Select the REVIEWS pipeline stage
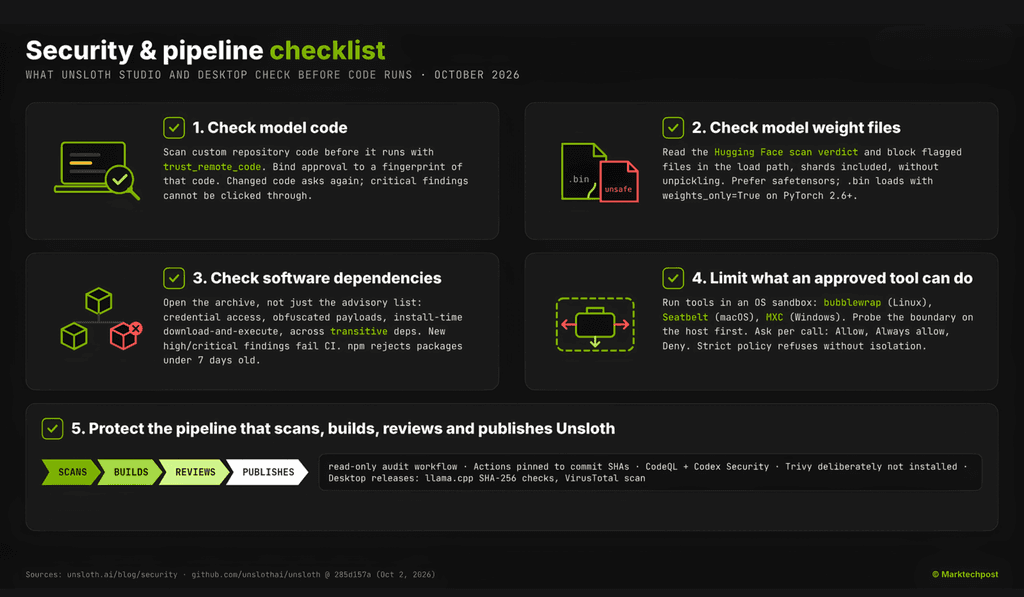The image size is (1024, 597). 194,472
